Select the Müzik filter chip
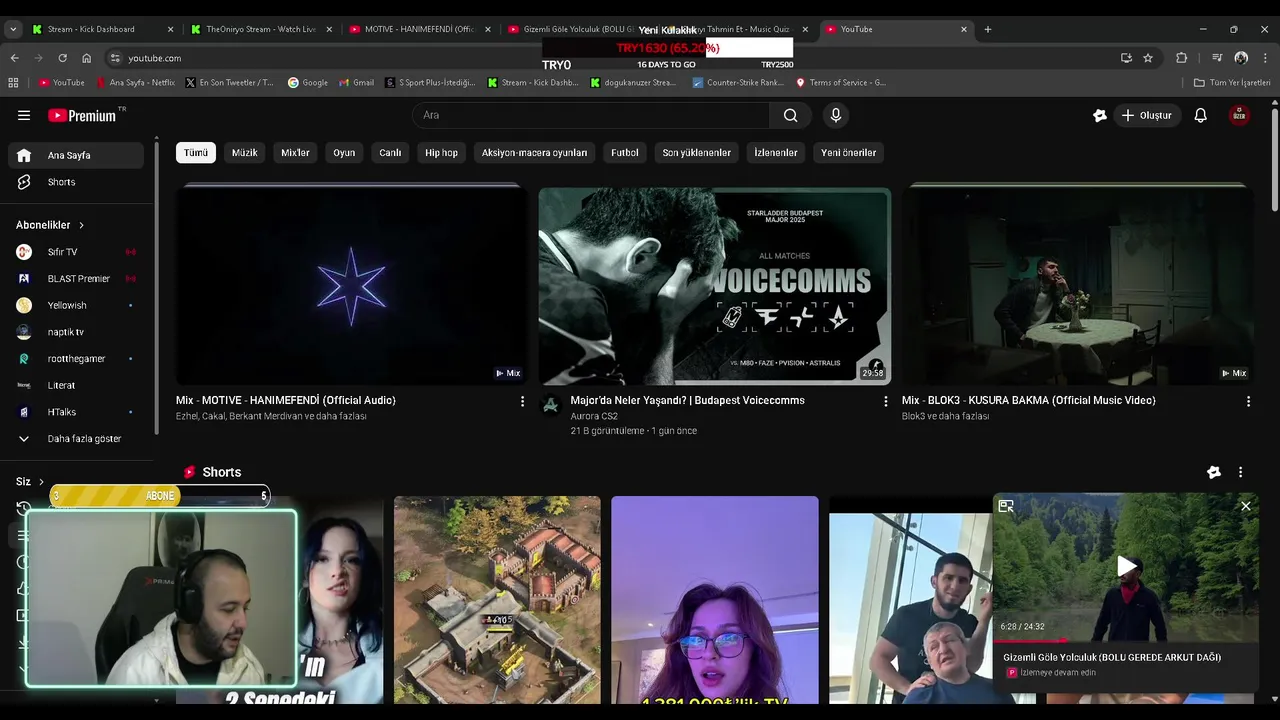 [245, 153]
